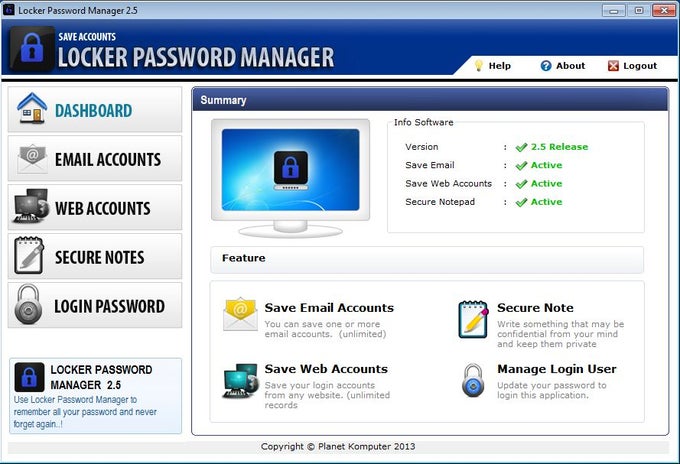Open the About dialog
Screen dimensions: 680x464
(x=562, y=66)
